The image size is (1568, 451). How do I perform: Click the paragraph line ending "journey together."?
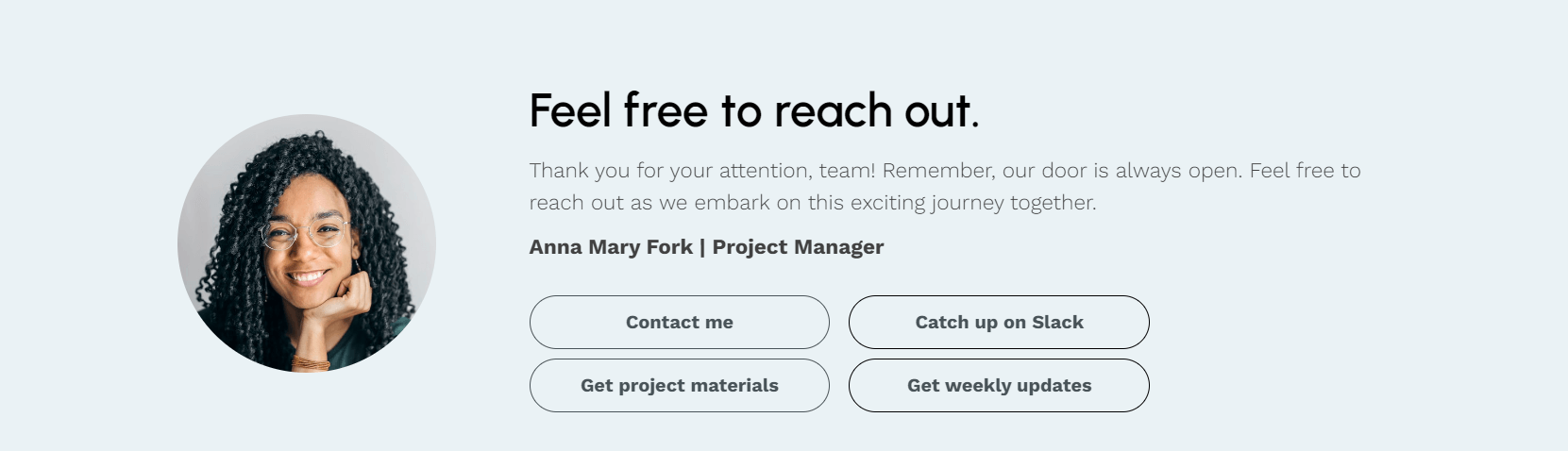click(812, 203)
